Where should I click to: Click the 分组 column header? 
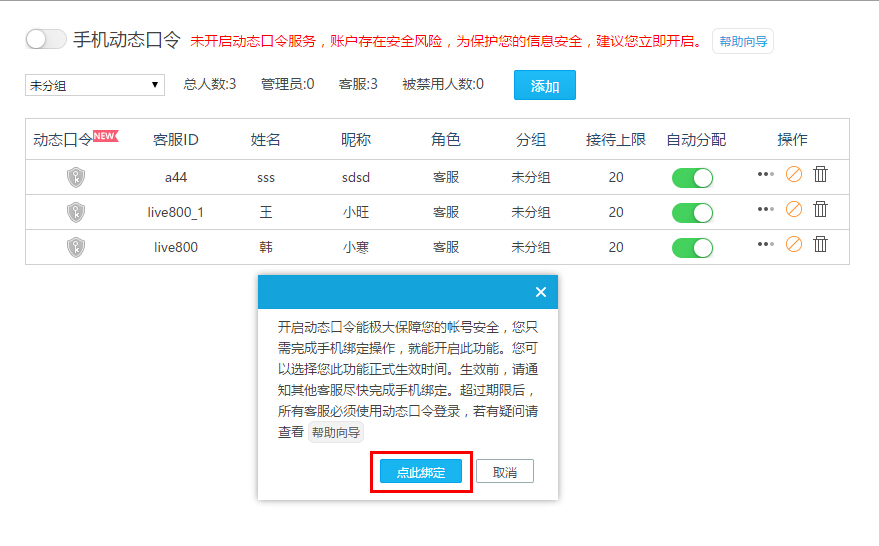click(531, 140)
